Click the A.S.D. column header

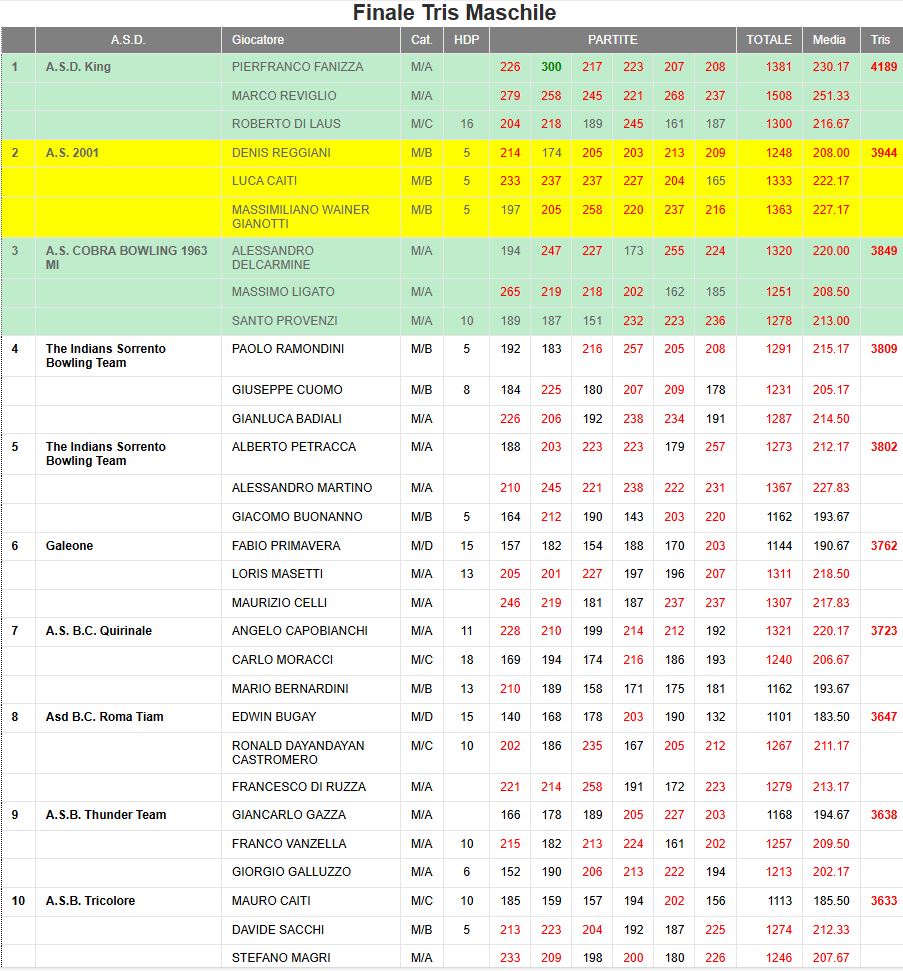128,40
